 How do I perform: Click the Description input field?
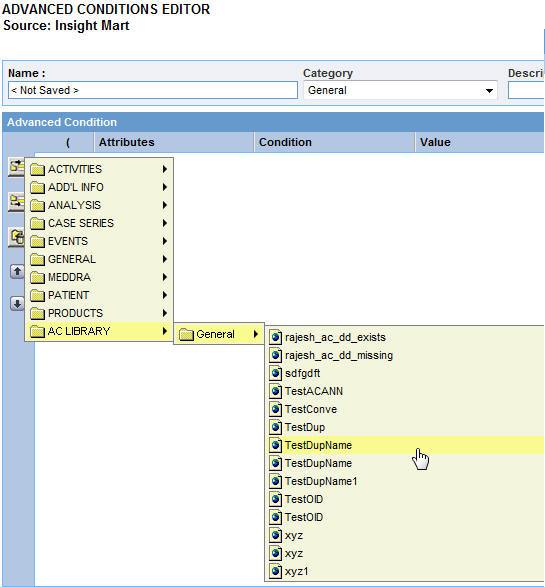pyautogui.click(x=526, y=90)
